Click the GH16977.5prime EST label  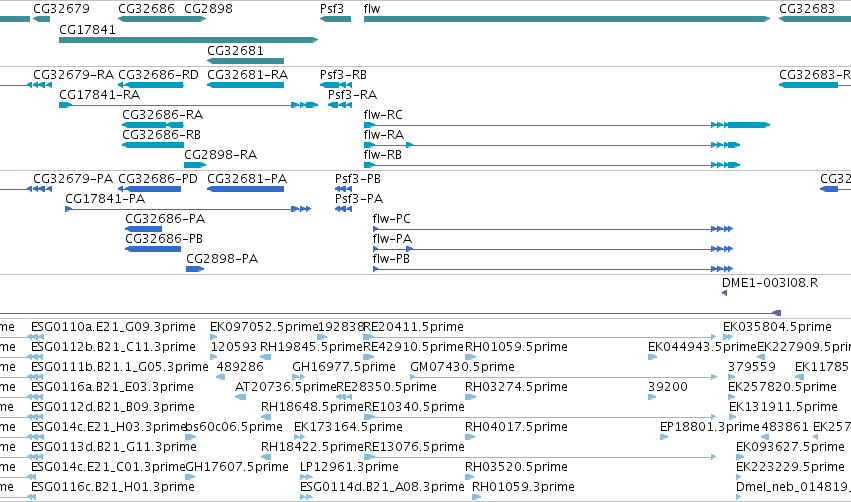[344, 367]
